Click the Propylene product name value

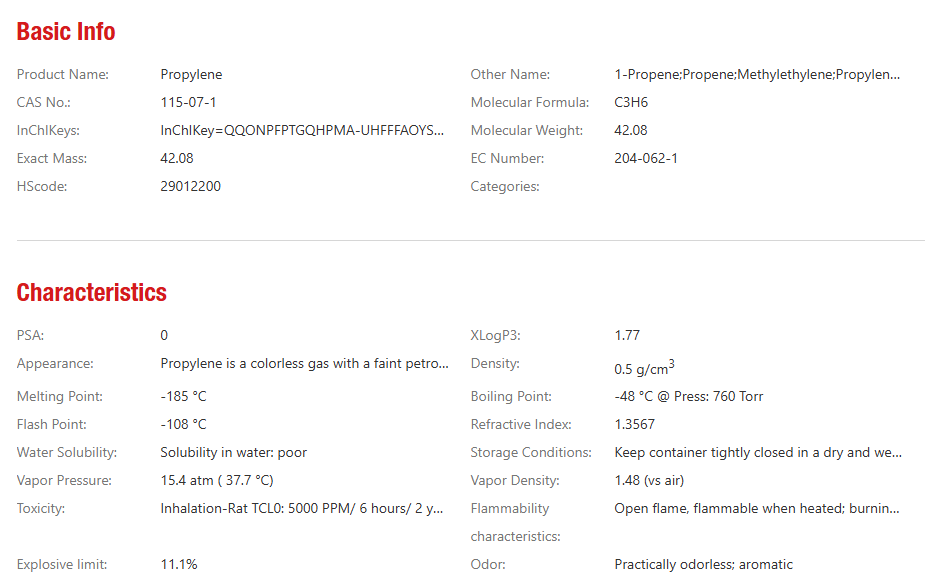(191, 75)
